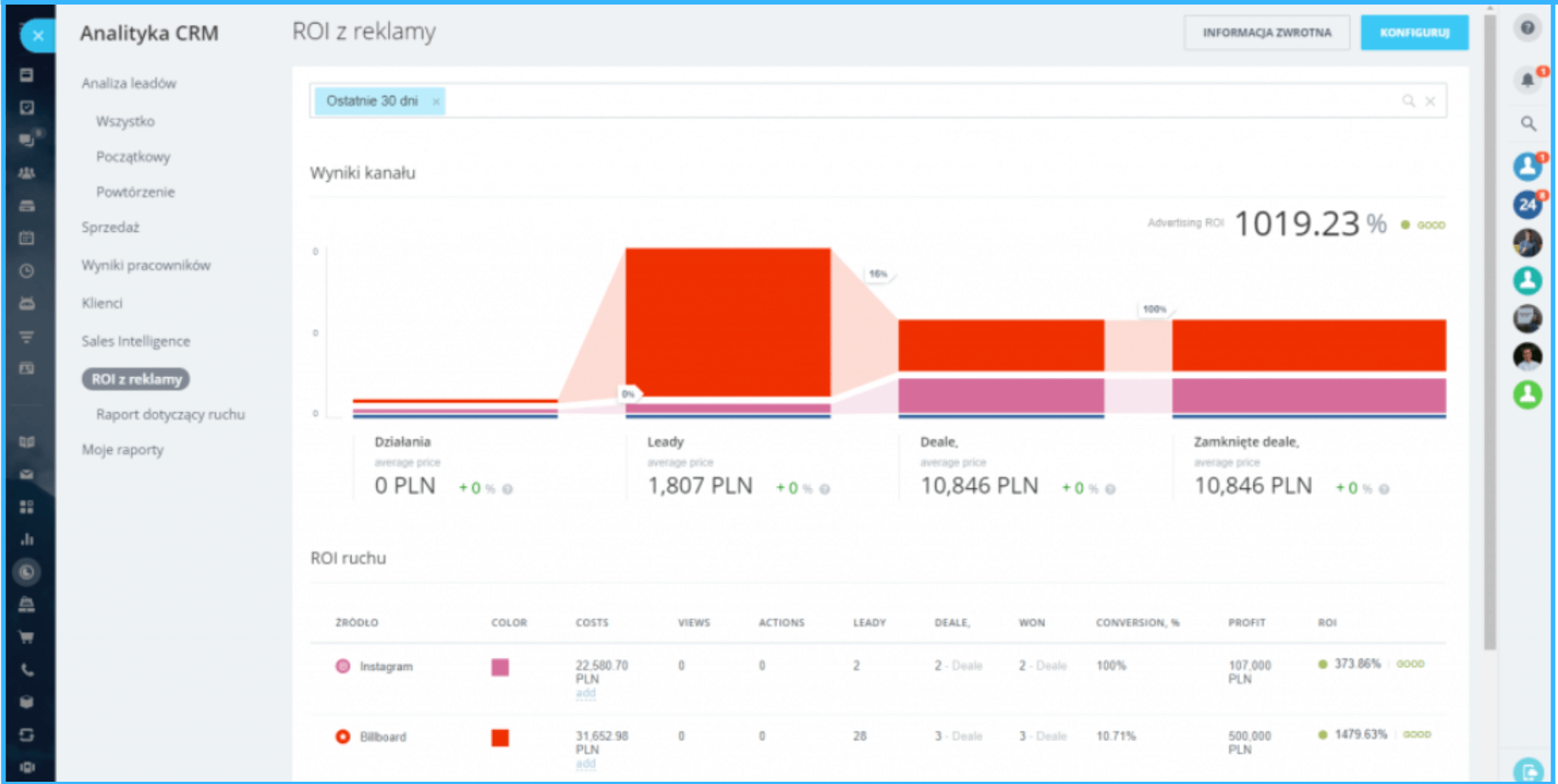Select 'Analiza leadów' in the menu
The height and width of the screenshot is (784, 1558).
click(129, 83)
